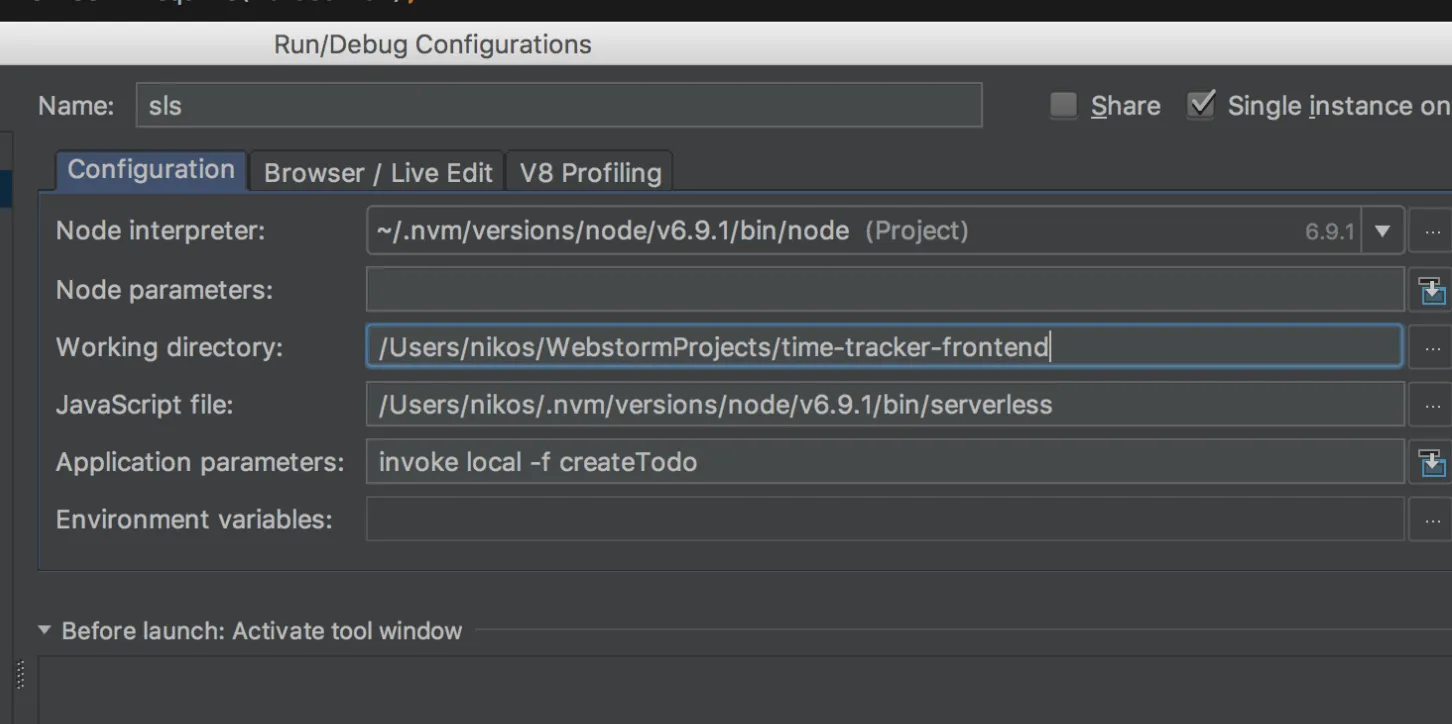Screen dimensions: 1452x724
Task: Focus the Environment variables field
Action: point(884,520)
